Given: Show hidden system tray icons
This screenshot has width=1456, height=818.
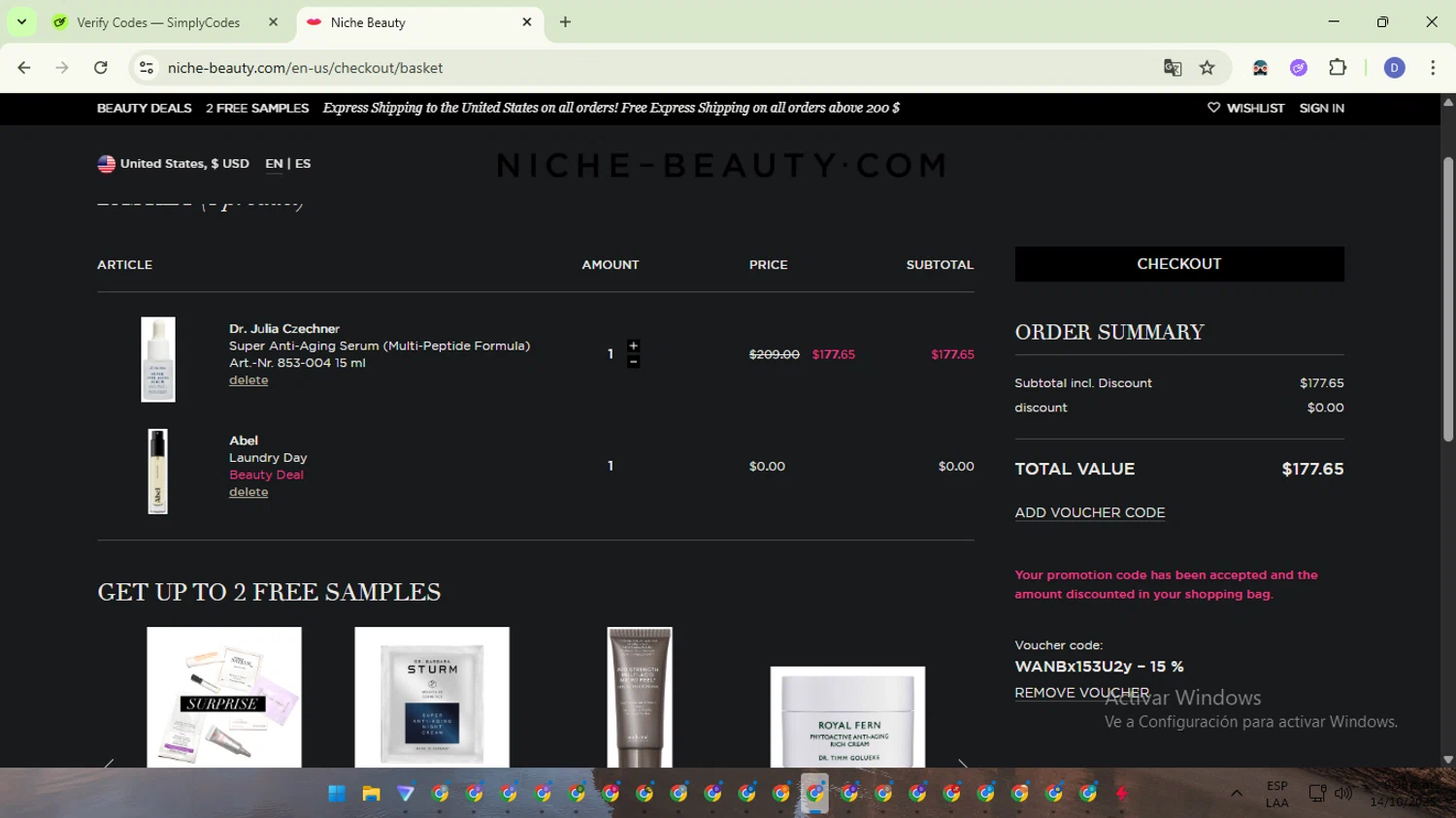Looking at the screenshot, I should [1237, 794].
